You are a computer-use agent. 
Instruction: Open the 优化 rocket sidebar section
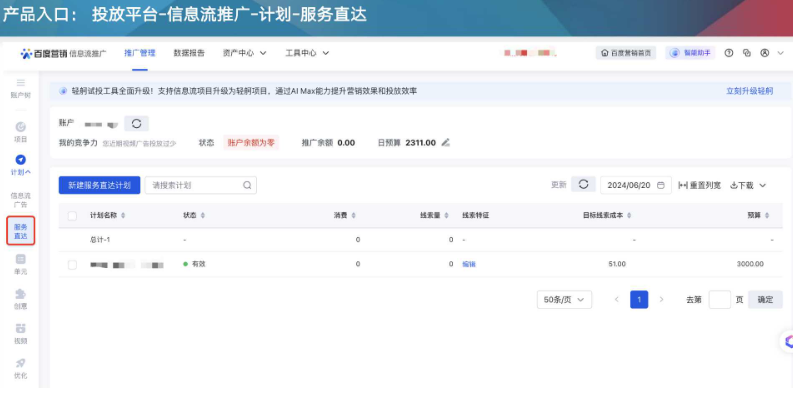tap(21, 369)
